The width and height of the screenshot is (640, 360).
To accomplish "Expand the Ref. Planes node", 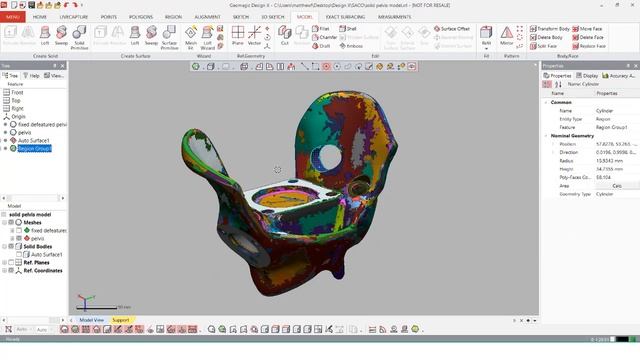I will (4, 262).
